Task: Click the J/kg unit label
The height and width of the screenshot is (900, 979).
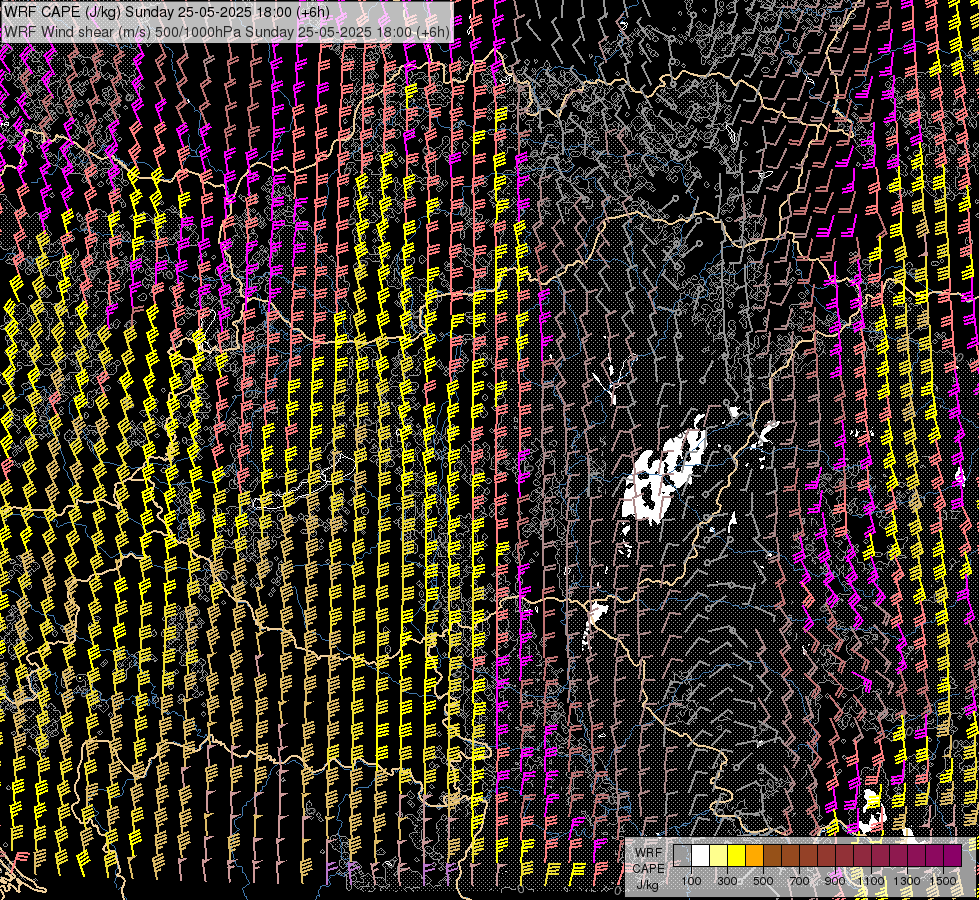Action: pos(647,884)
